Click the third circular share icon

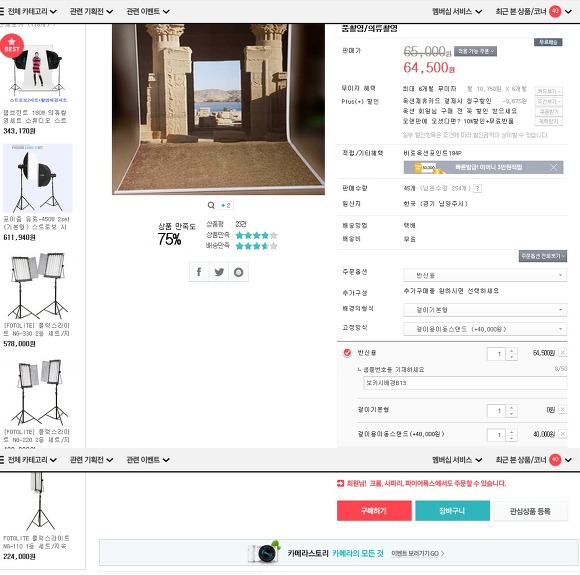point(239,272)
